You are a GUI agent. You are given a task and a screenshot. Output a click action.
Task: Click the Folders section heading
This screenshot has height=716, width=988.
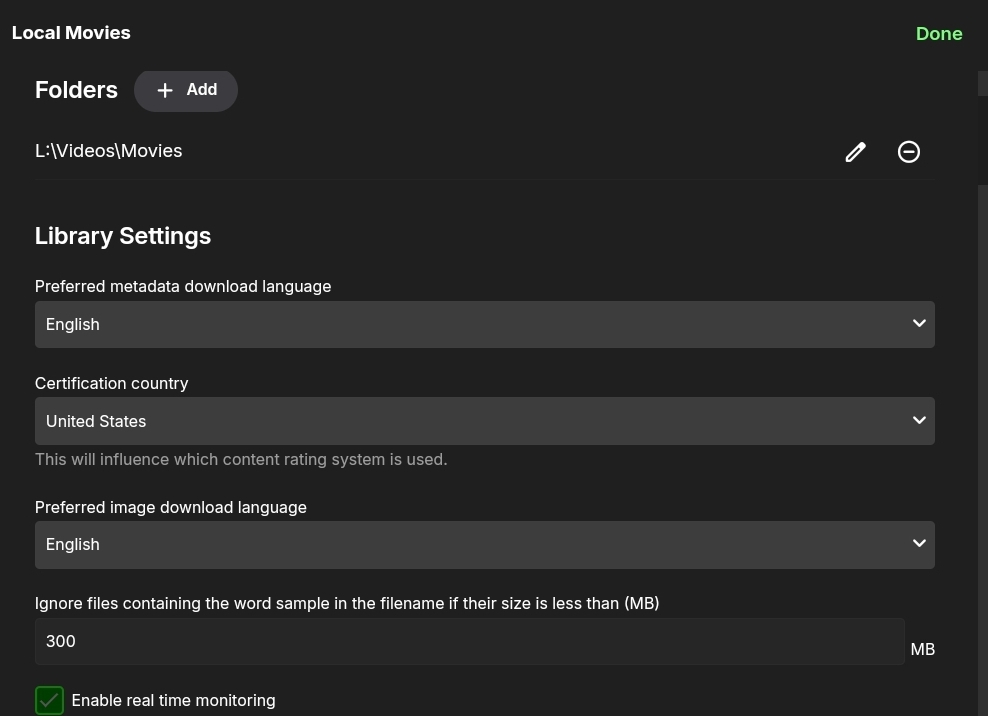[x=76, y=90]
